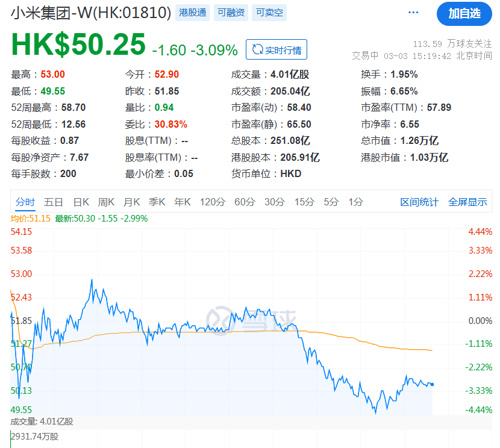Image resolution: width=500 pixels, height=448 pixels.
Task: Switch to the 周K chart tab
Action: click(106, 202)
